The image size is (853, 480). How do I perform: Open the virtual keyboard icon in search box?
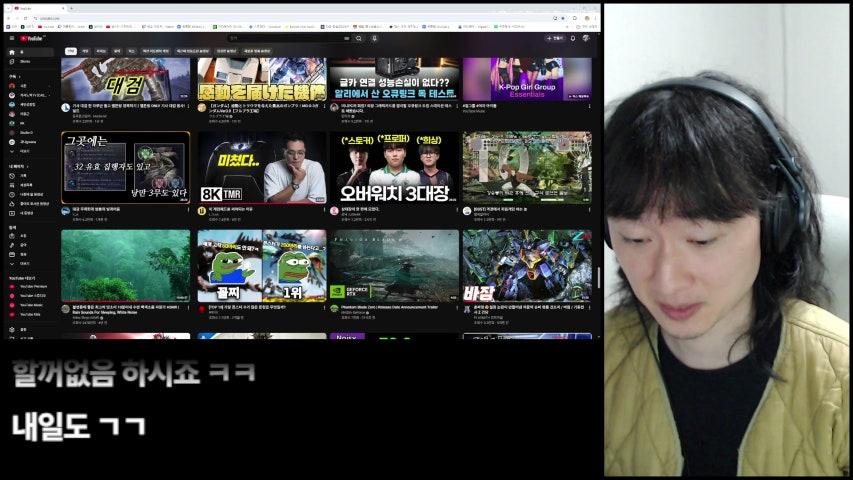[347, 39]
